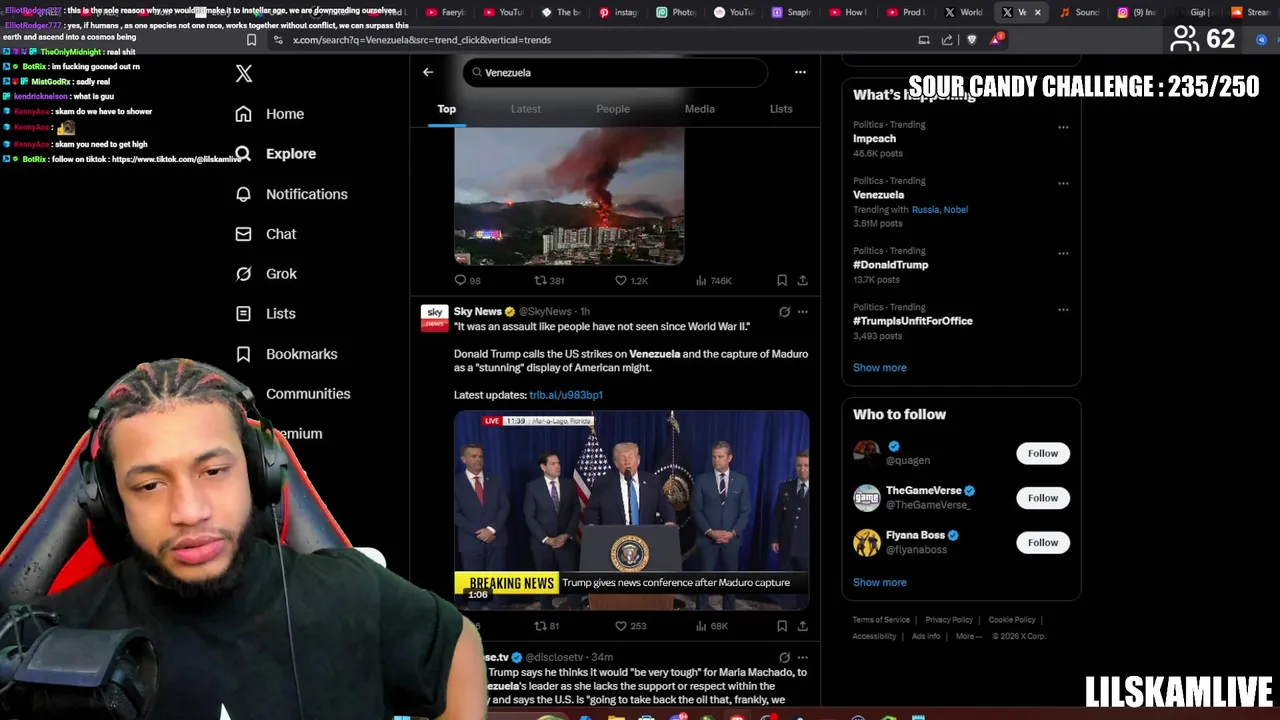
Task: Open more options on disclosetv post
Action: 802,657
